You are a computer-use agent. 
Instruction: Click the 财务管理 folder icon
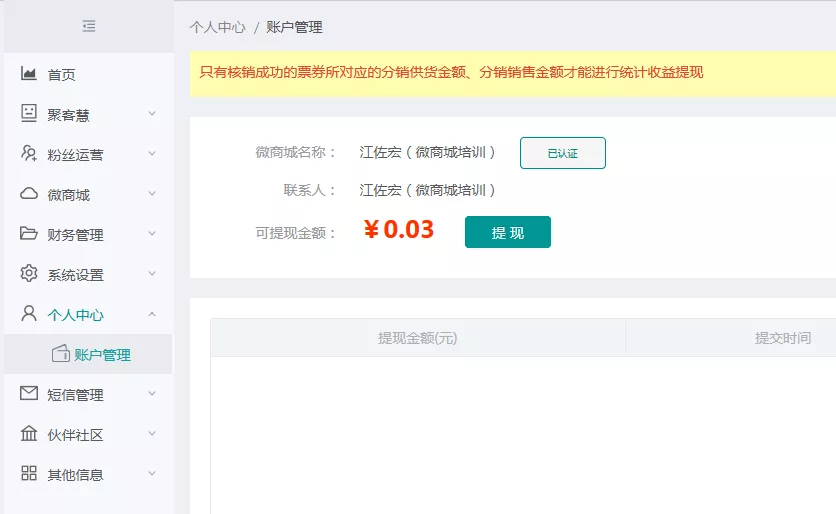pyautogui.click(x=29, y=234)
